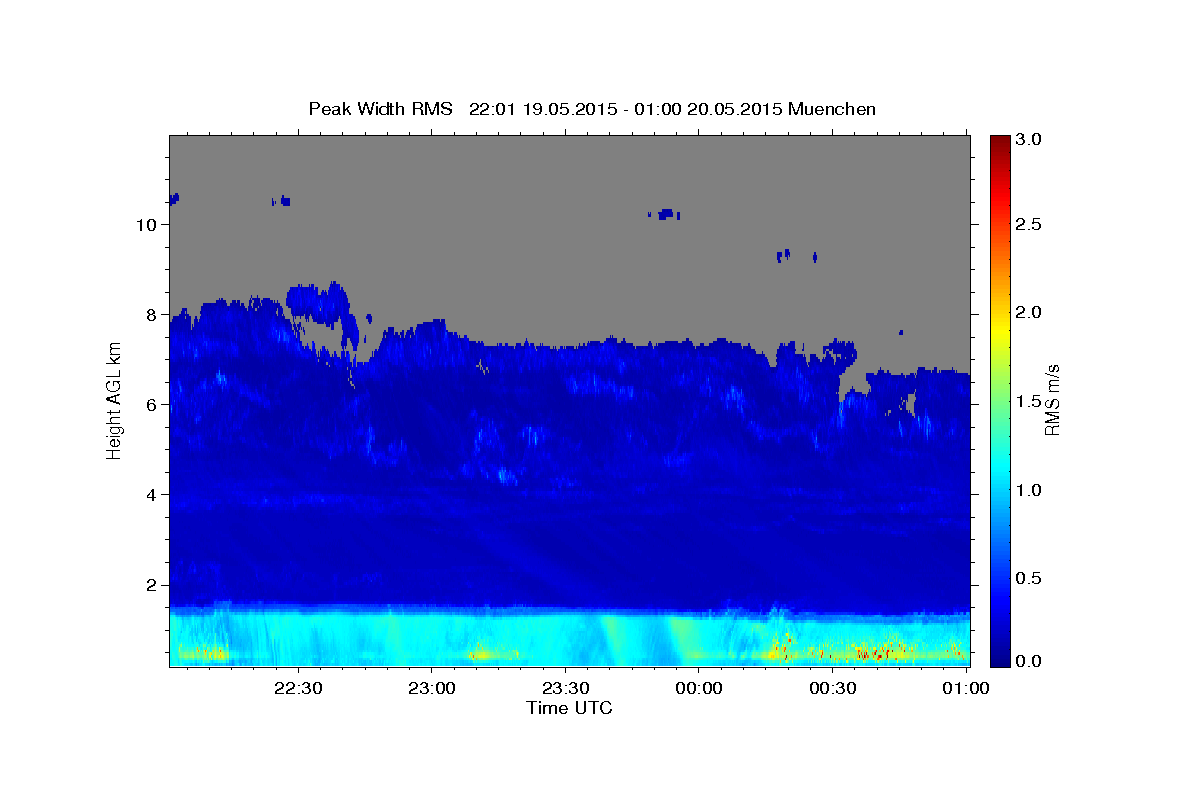Screen dimensions: 1200x800
Task: Click the height tick label 10
Action: [x=145, y=224]
